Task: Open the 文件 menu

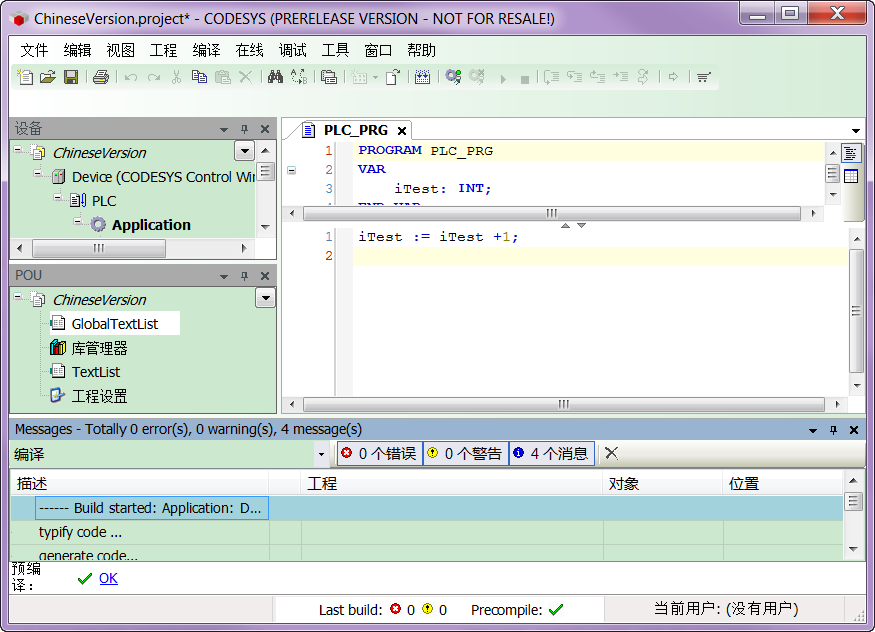Action: [x=34, y=51]
